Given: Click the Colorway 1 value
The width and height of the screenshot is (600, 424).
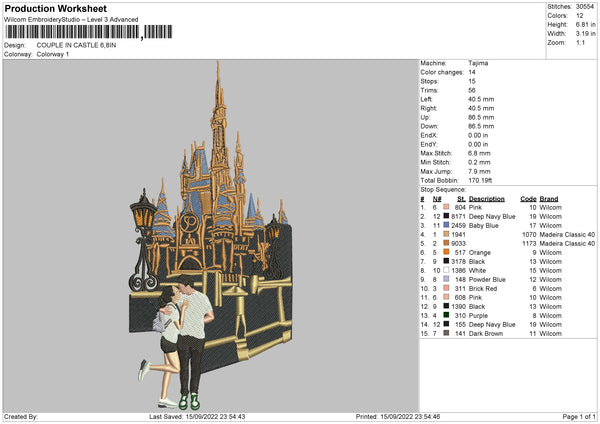Looking at the screenshot, I should [52, 54].
